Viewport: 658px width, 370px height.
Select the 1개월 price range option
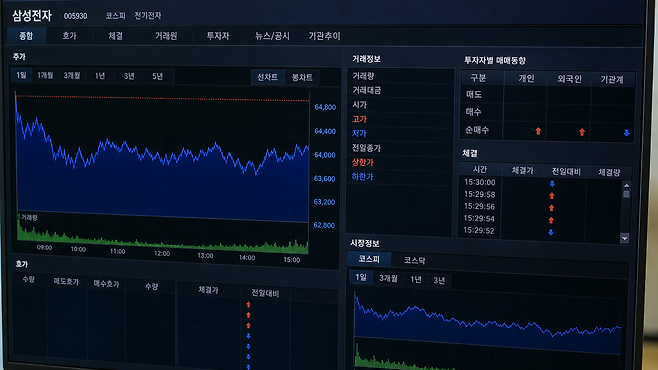pos(45,76)
